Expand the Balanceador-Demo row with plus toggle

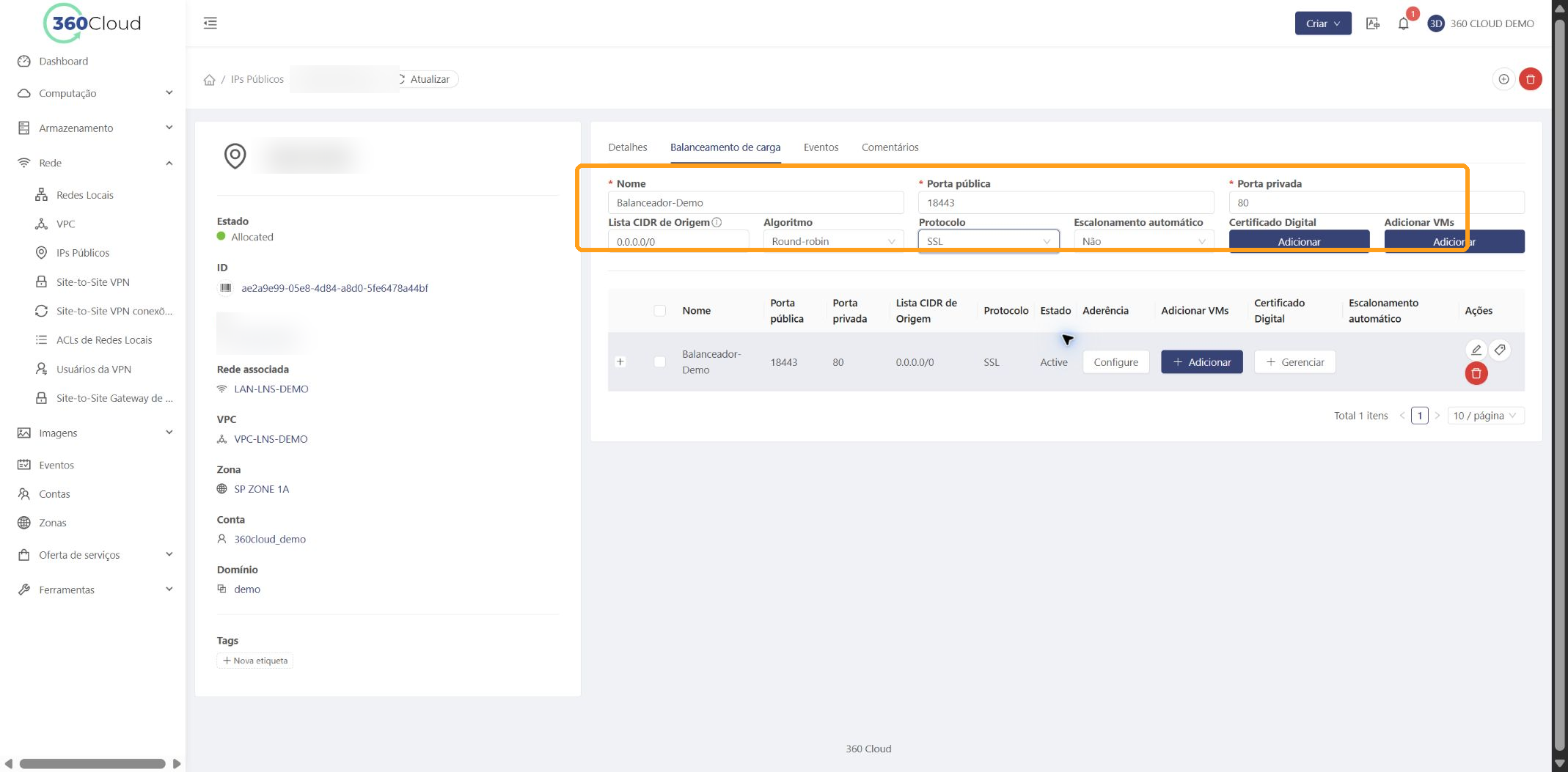(620, 361)
